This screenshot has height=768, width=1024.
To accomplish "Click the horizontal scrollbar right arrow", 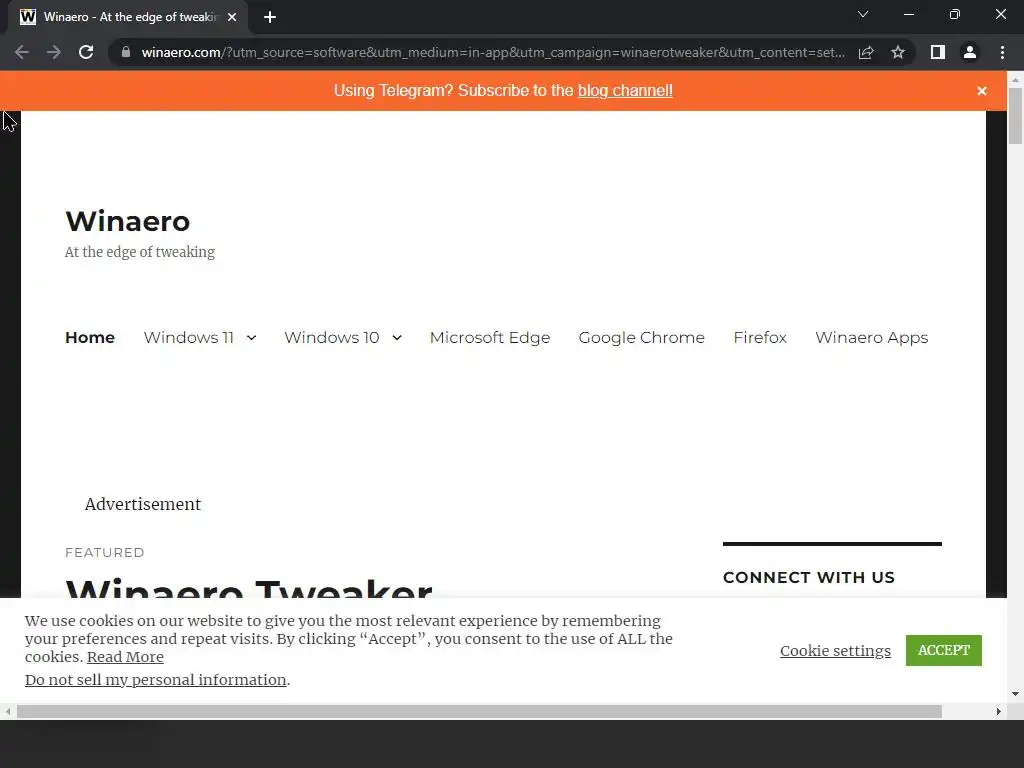I will pyautogui.click(x=999, y=711).
